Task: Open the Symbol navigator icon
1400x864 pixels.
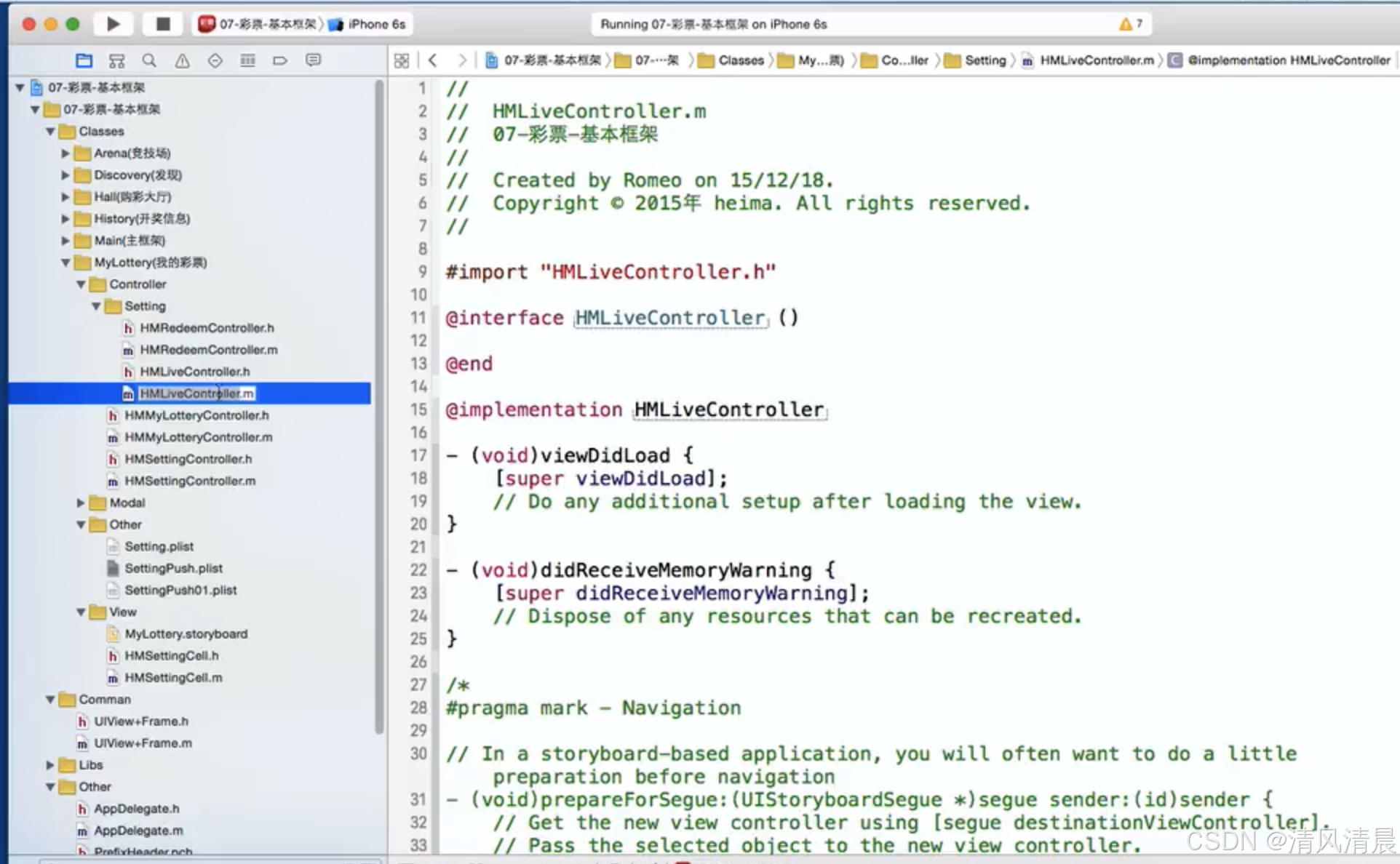Action: coord(116,60)
